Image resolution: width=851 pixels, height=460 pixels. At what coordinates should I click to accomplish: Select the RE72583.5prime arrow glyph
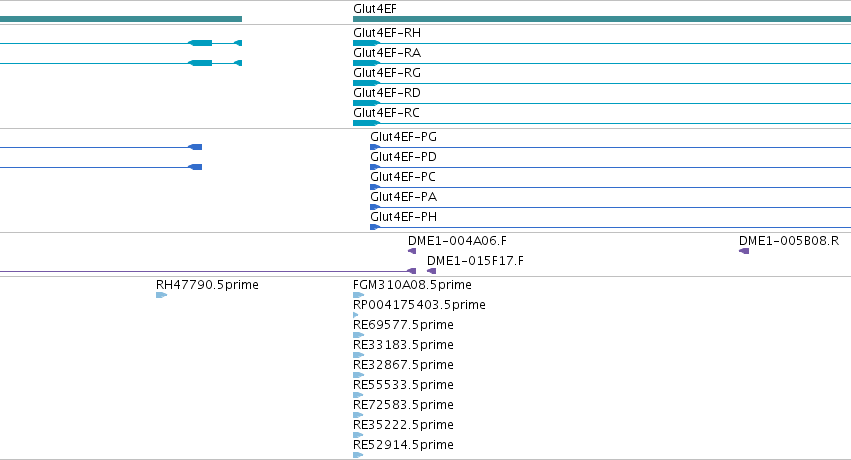[x=358, y=415]
